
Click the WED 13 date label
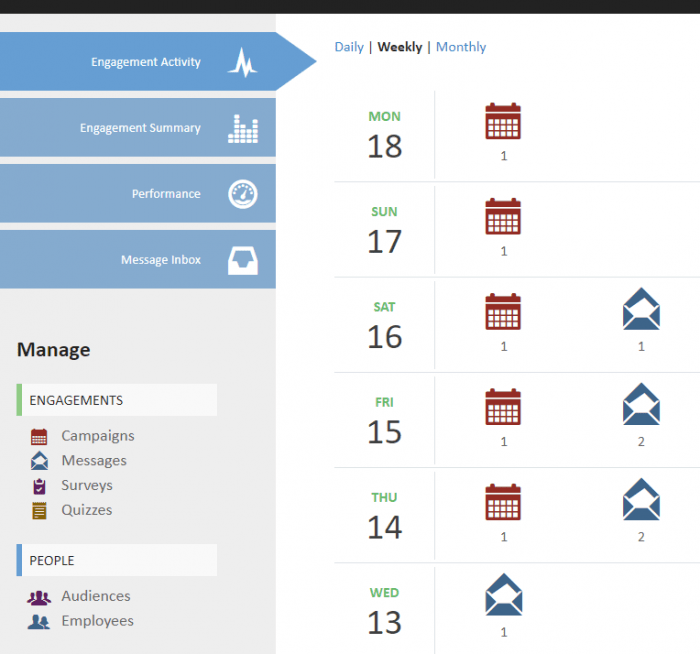point(384,612)
